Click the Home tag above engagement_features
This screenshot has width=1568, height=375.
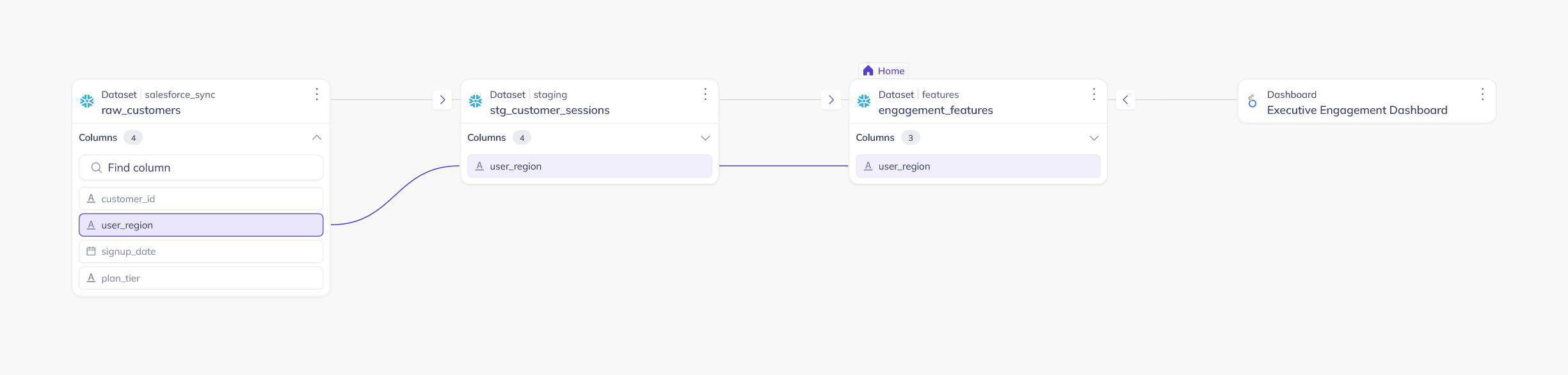tap(883, 71)
